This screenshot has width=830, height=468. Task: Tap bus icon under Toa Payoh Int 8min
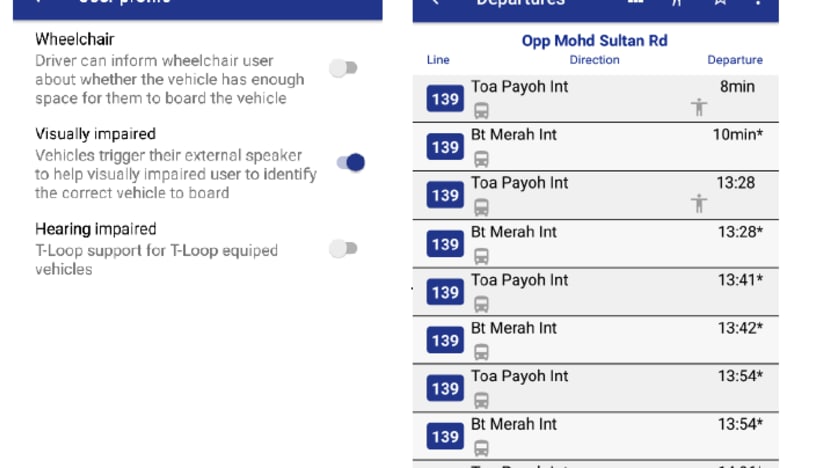point(481,111)
